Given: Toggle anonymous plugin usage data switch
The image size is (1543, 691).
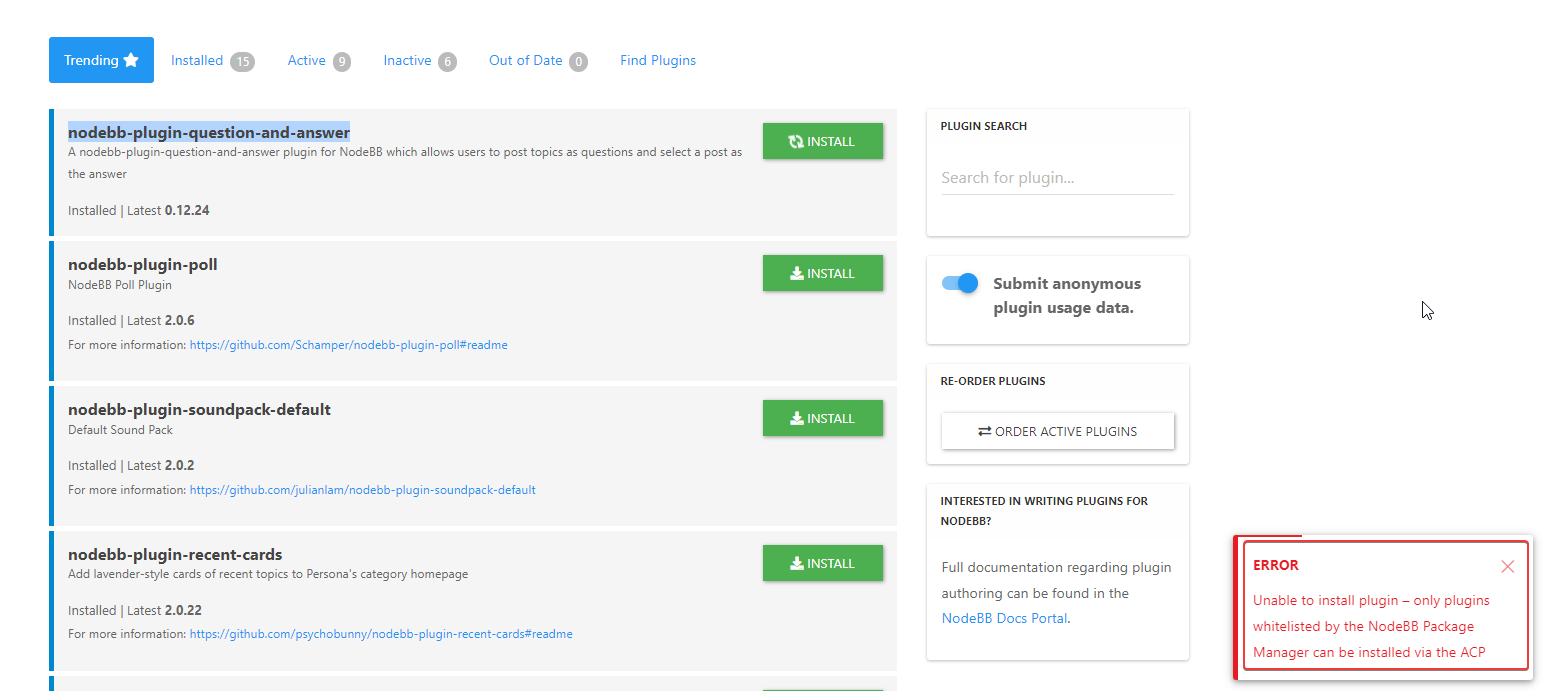Looking at the screenshot, I should tap(960, 283).
